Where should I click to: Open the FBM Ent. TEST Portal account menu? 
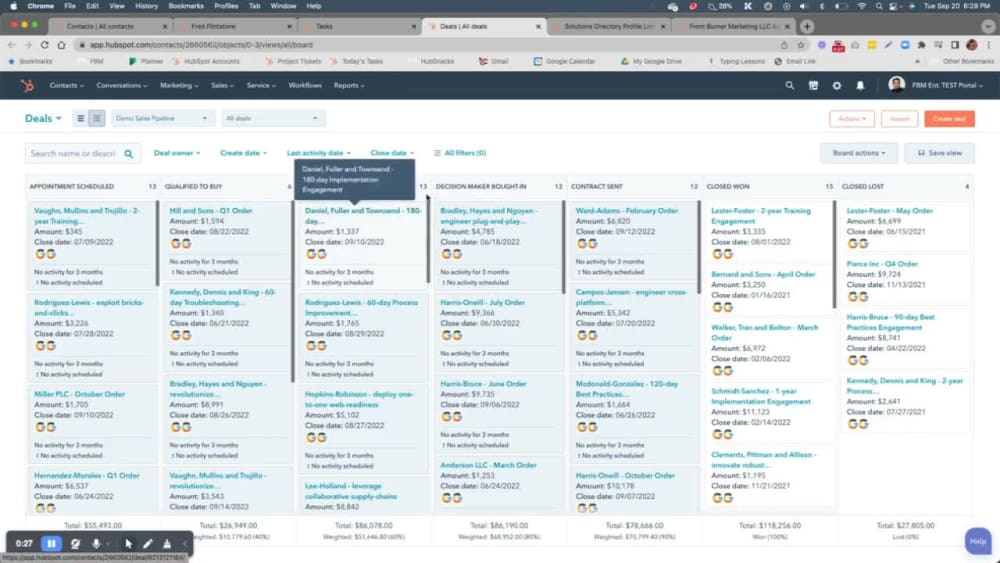(x=947, y=85)
